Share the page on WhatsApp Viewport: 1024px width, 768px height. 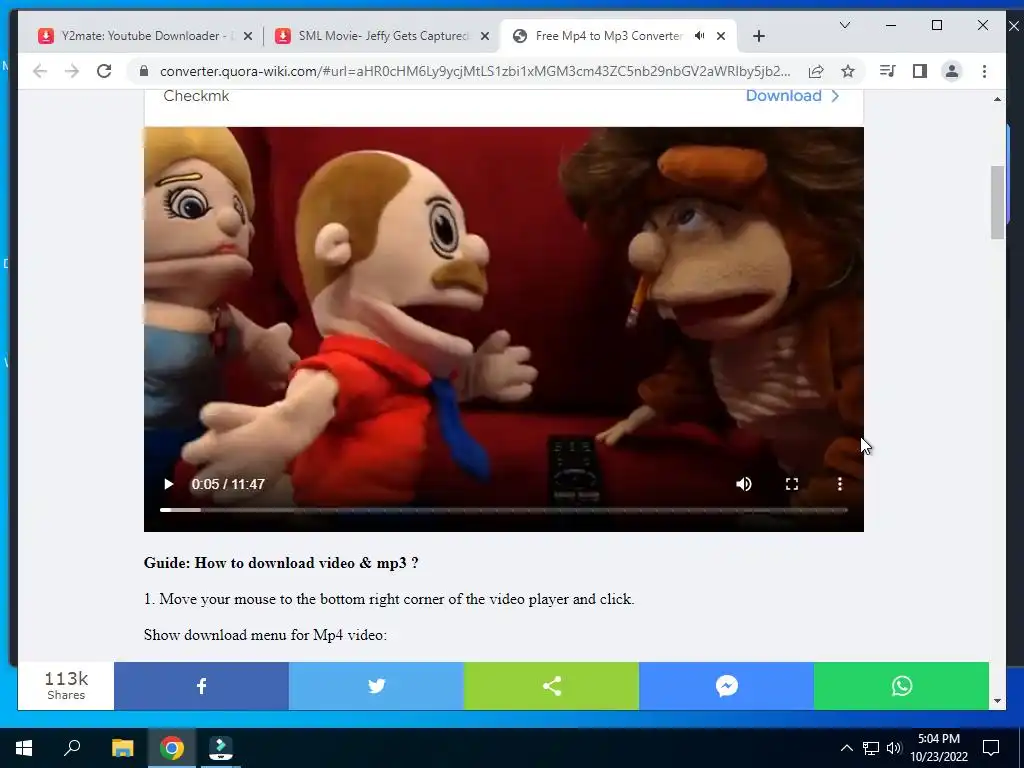901,686
